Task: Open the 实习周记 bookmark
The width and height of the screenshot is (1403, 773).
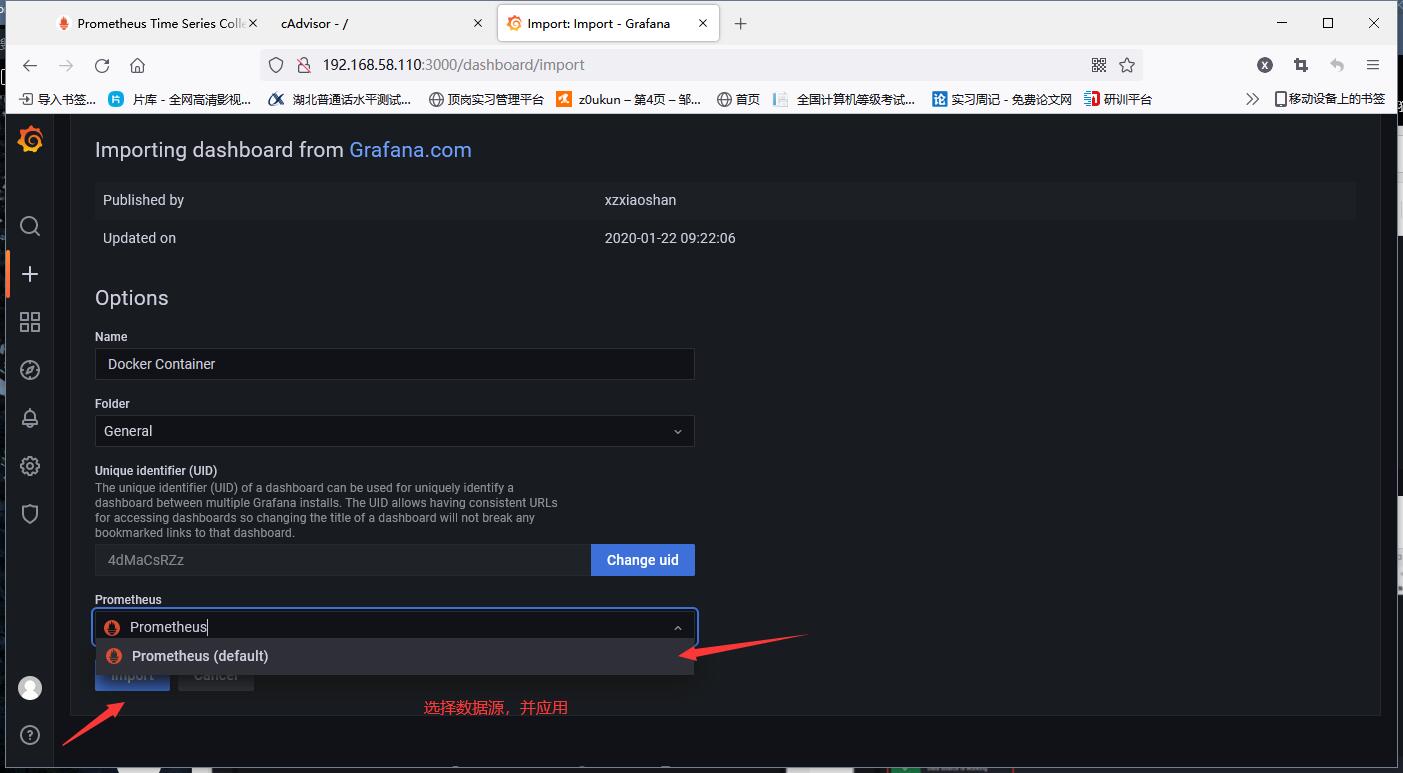Action: (x=1002, y=99)
